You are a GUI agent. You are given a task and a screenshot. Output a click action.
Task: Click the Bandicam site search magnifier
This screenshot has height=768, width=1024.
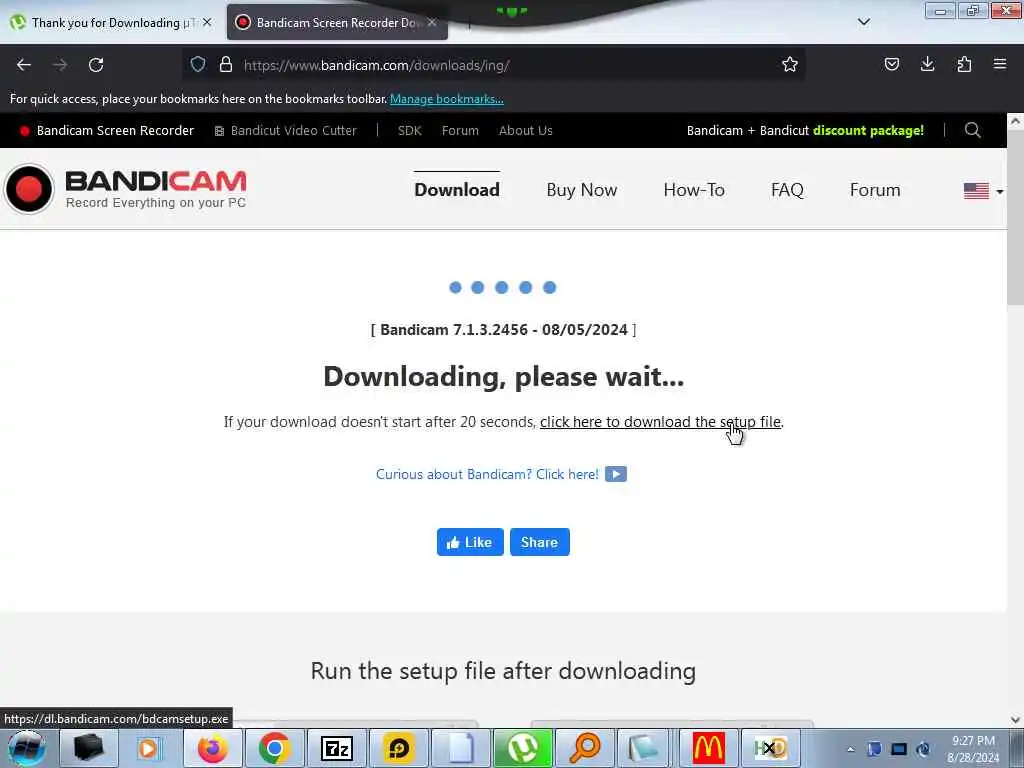click(x=972, y=130)
